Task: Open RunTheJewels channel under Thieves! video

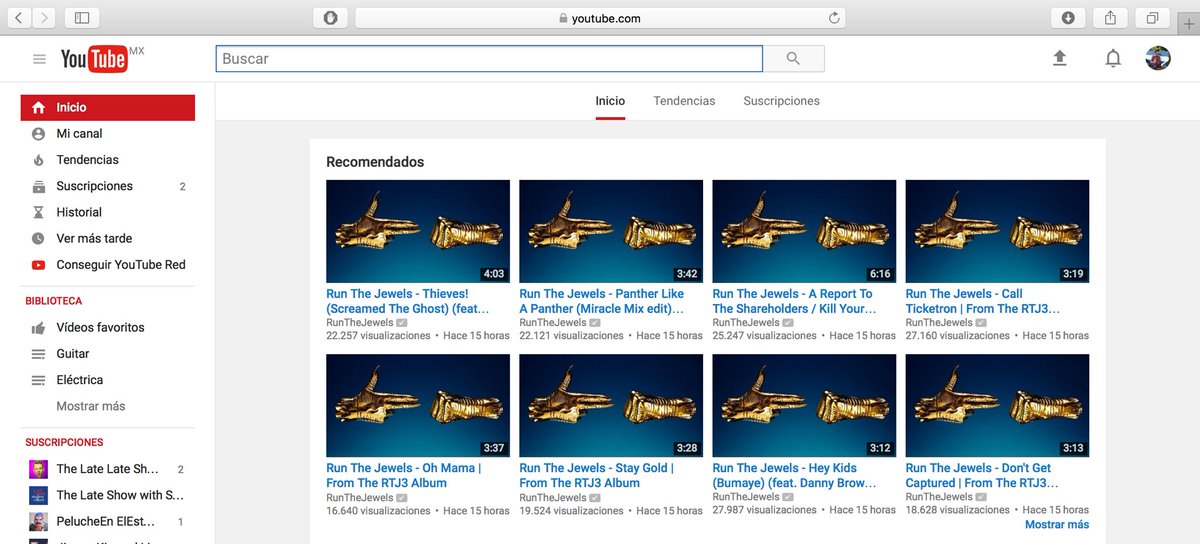Action: coord(360,323)
